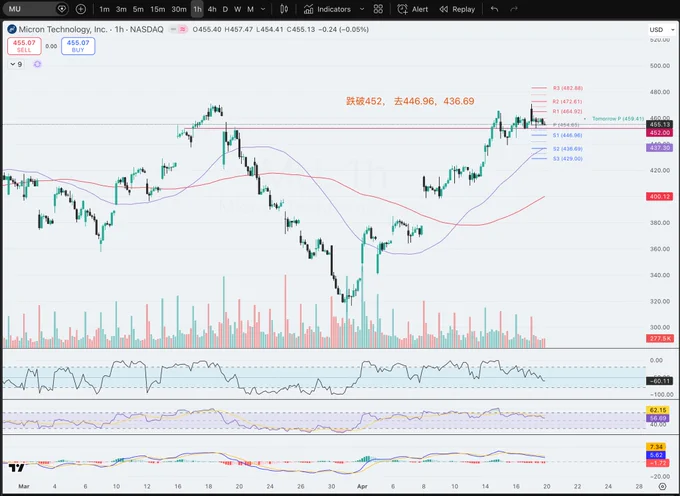The image size is (680, 496).
Task: Click the orange text note 跌破452
Action: tap(410, 101)
